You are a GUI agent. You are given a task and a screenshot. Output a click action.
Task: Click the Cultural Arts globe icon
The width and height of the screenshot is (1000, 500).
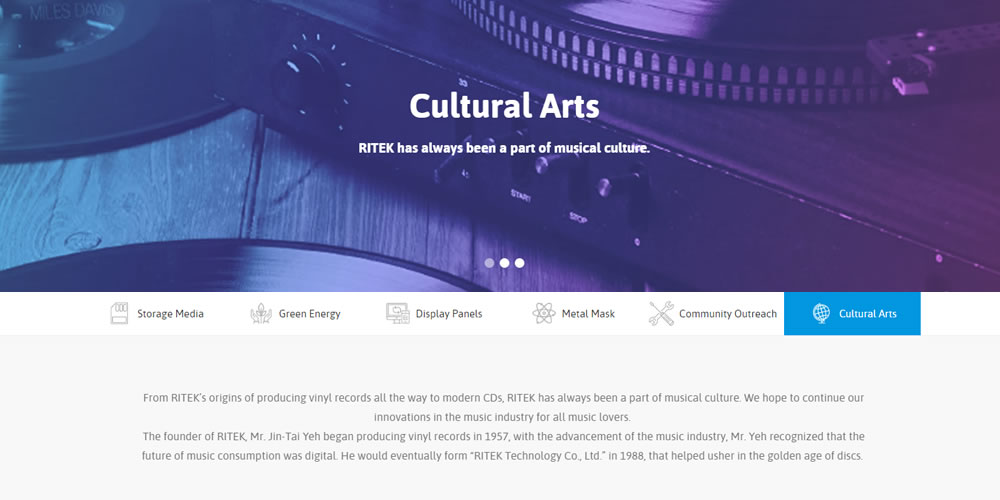(821, 313)
